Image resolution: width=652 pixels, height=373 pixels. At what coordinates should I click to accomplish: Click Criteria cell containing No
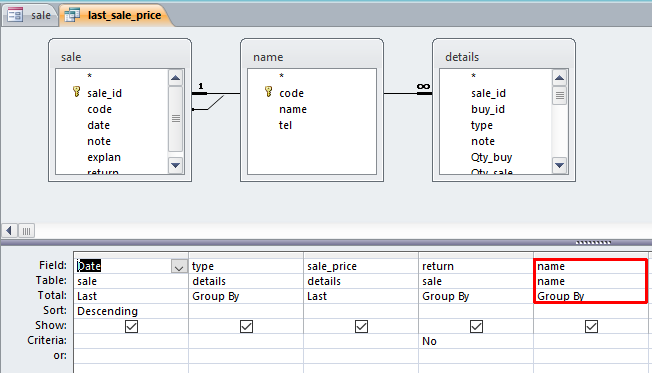pyautogui.click(x=476, y=341)
